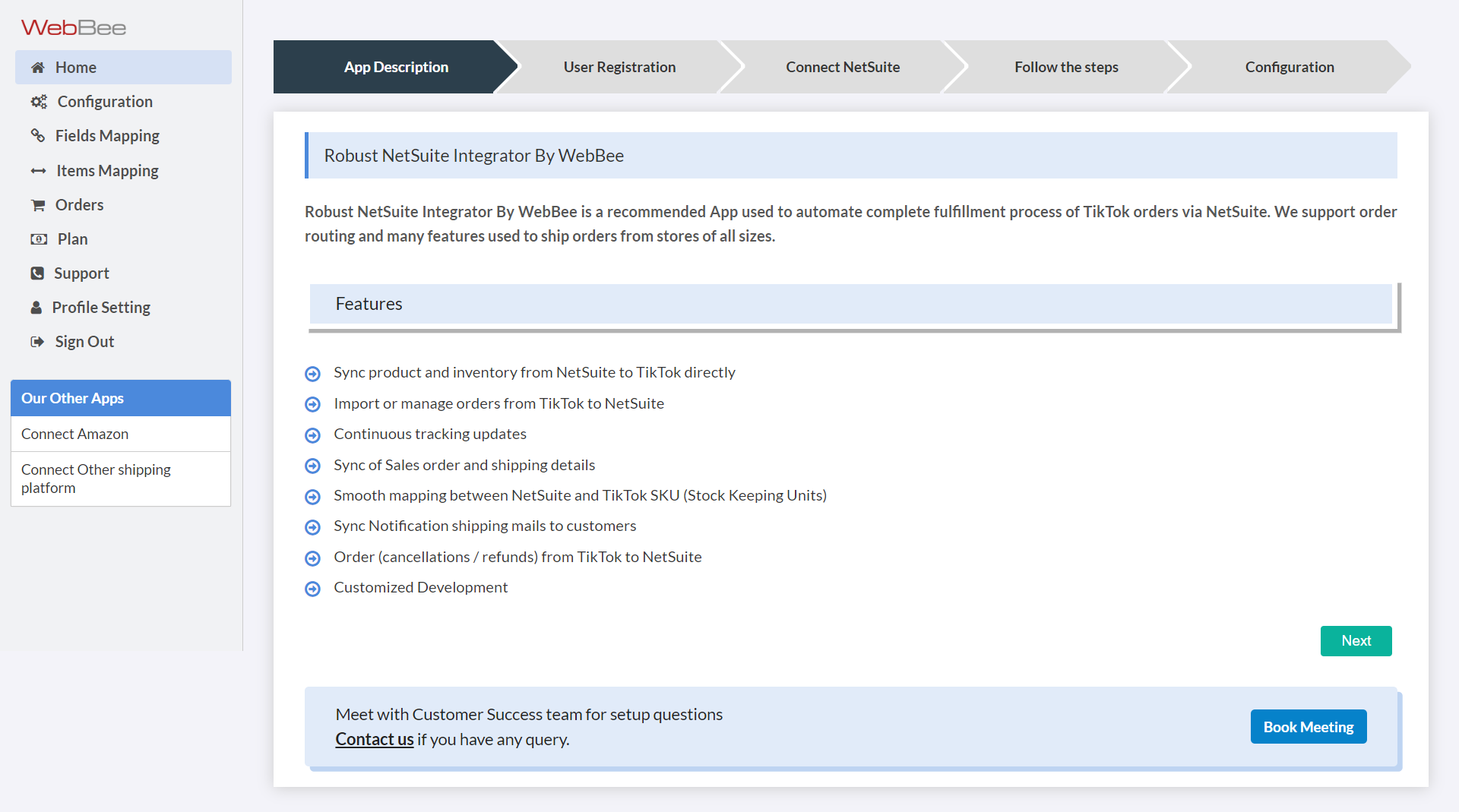Click the Book Meeting button
The height and width of the screenshot is (812, 1459).
click(x=1308, y=727)
